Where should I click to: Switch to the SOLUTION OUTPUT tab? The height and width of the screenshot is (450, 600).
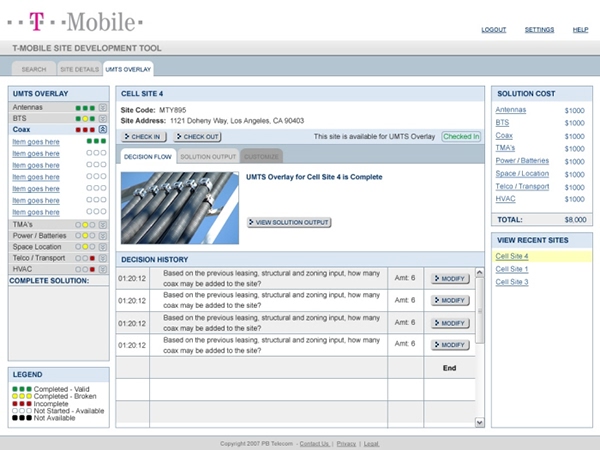(208, 157)
